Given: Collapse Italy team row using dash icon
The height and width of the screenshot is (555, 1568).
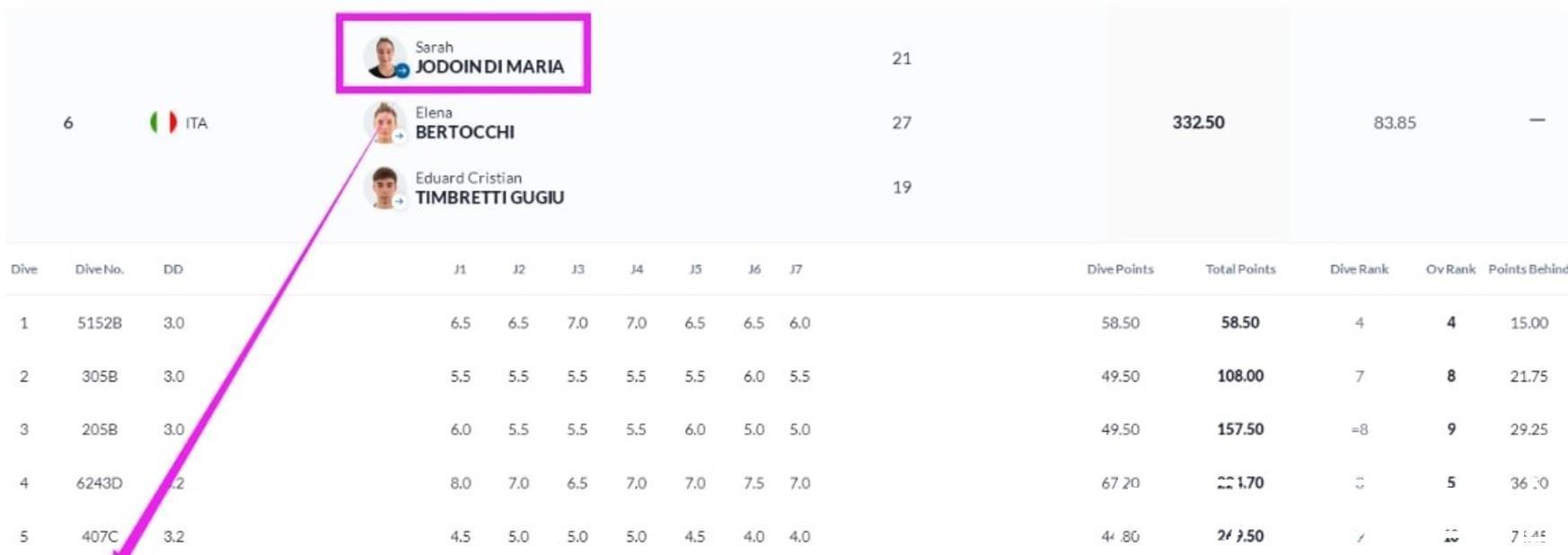Looking at the screenshot, I should tap(1537, 120).
